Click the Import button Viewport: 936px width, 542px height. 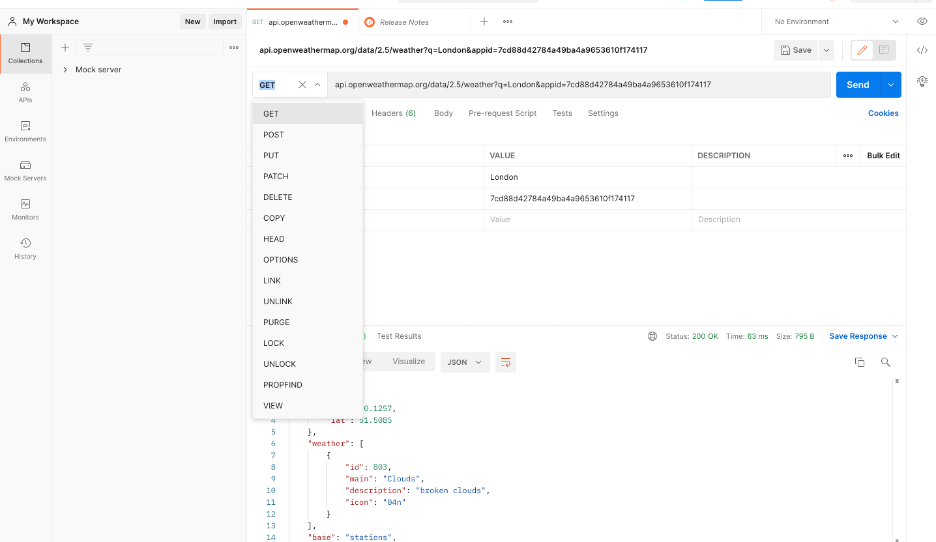tap(225, 21)
